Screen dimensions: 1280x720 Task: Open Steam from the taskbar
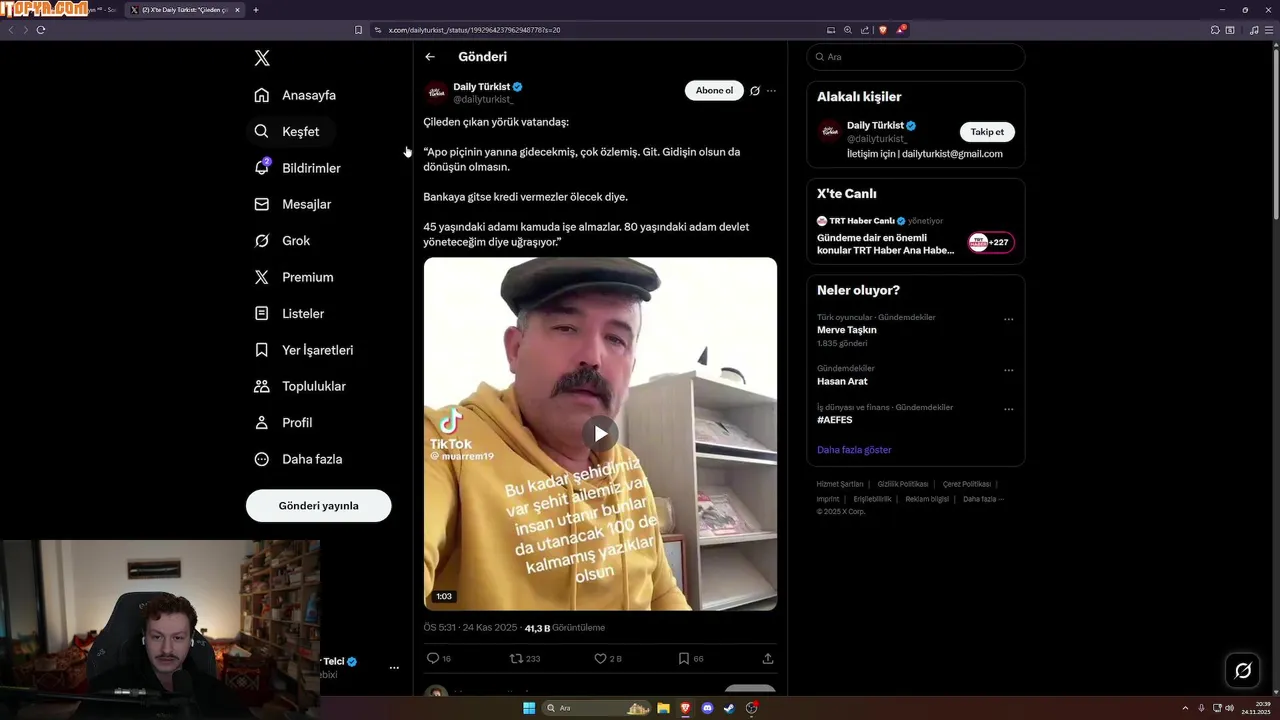tap(729, 708)
